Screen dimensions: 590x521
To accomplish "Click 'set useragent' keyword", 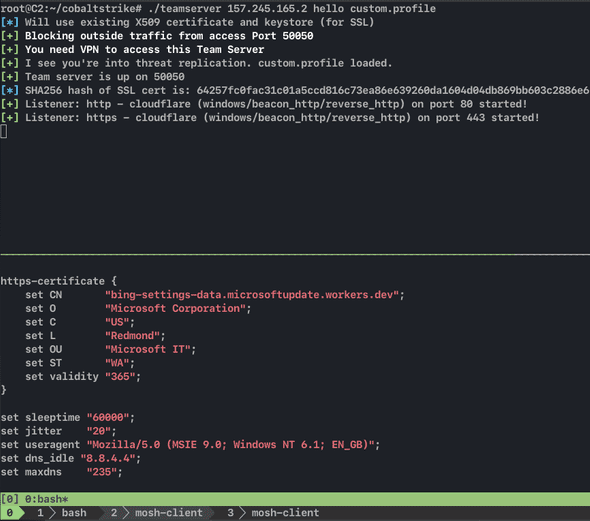I will pyautogui.click(x=40, y=445).
